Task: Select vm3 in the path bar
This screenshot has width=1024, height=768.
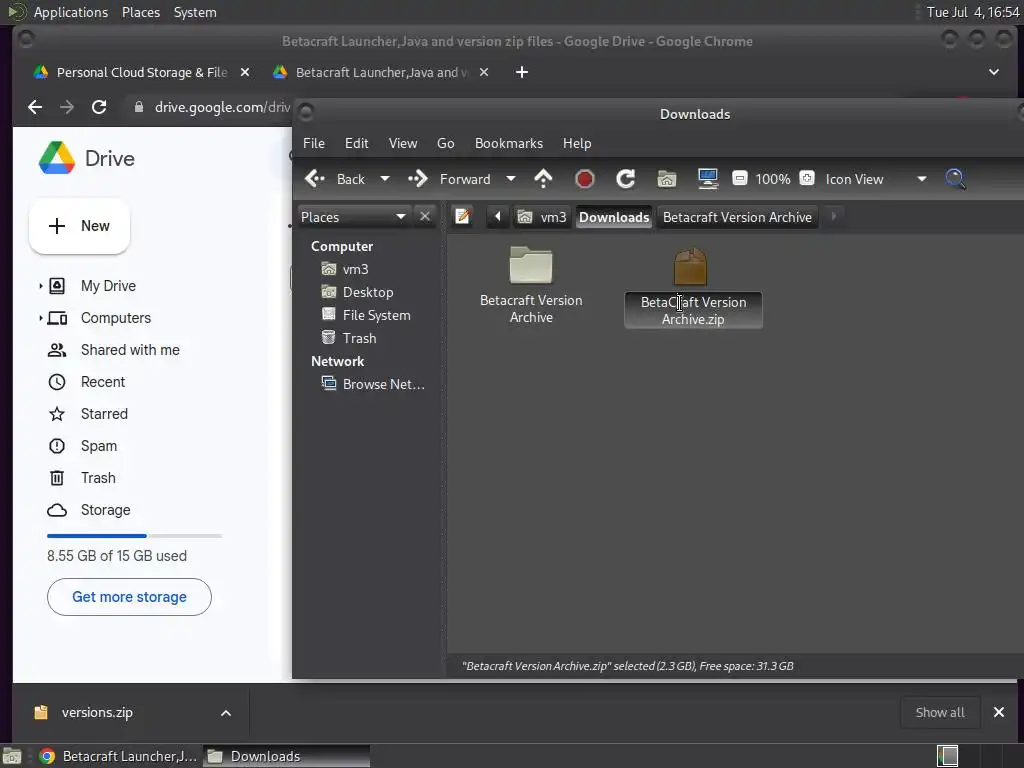Action: point(541,217)
